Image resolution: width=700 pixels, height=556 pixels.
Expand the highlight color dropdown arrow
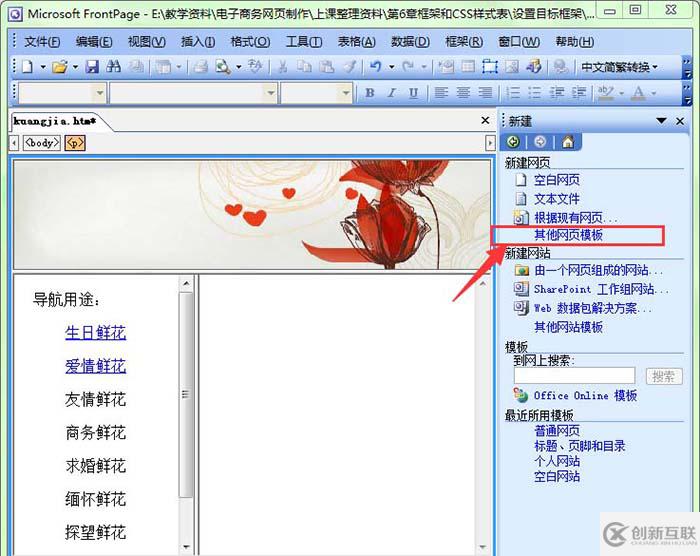coord(621,93)
